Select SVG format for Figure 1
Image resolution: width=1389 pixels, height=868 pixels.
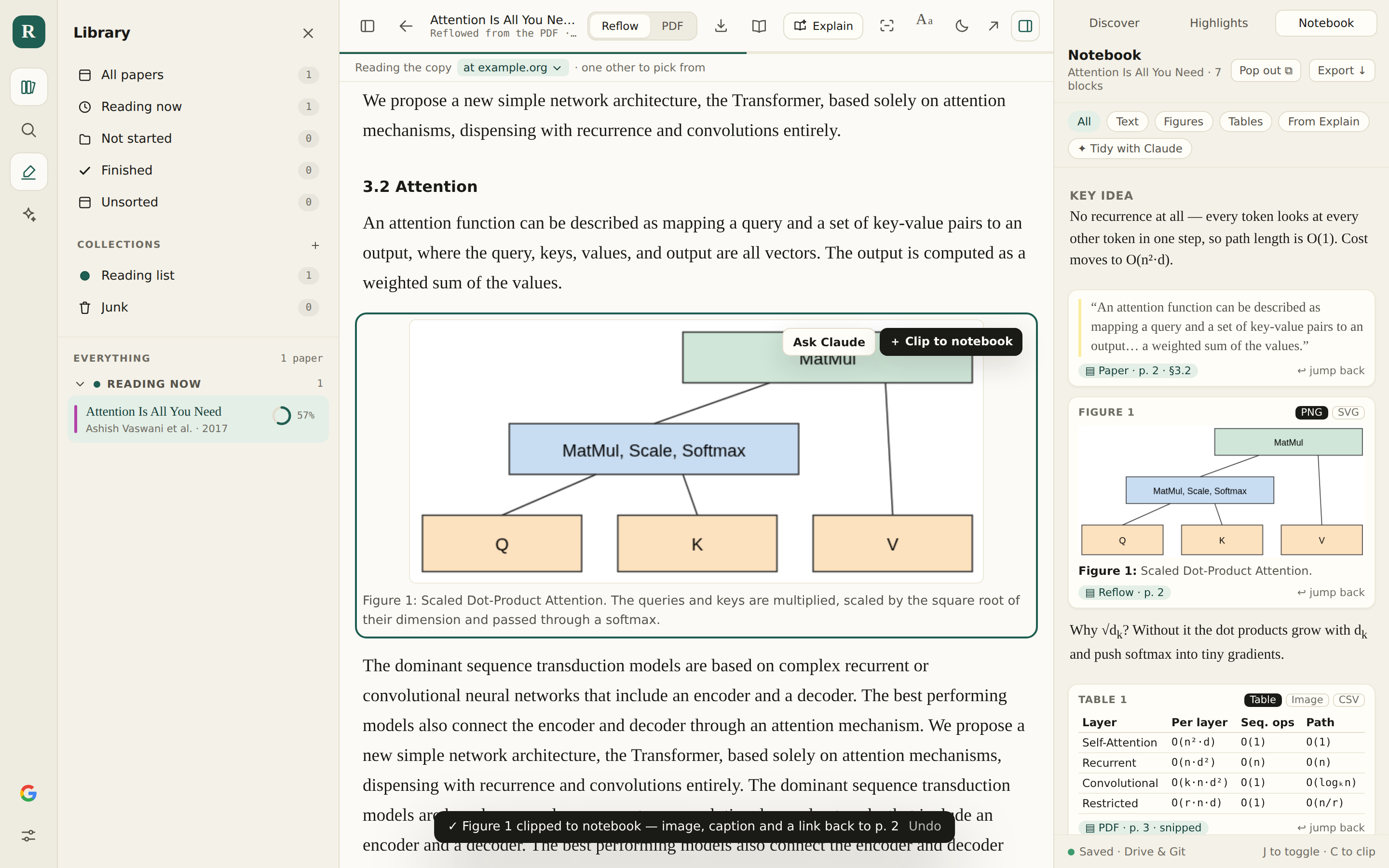(1348, 412)
